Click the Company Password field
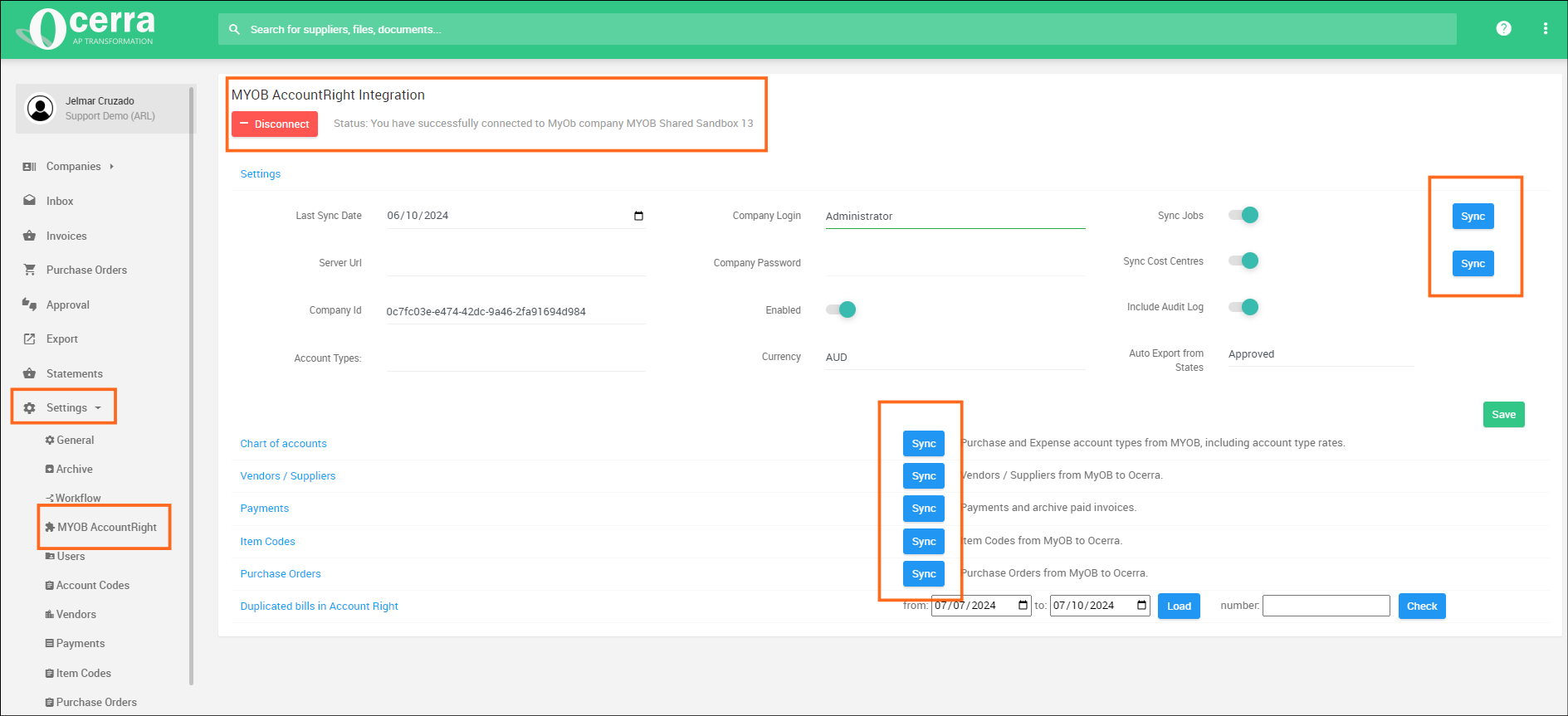 [x=955, y=263]
